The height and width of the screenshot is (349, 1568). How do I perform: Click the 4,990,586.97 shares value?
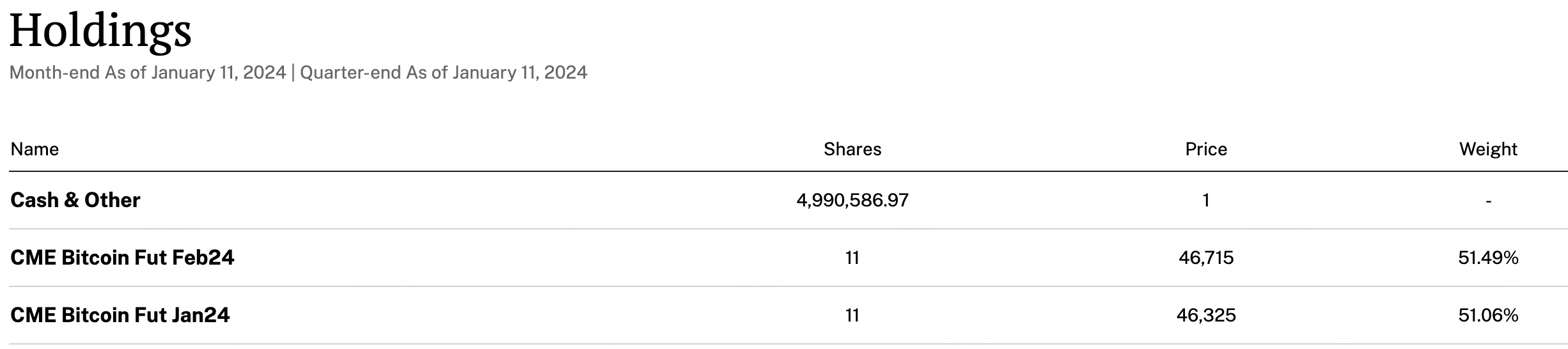tap(852, 201)
